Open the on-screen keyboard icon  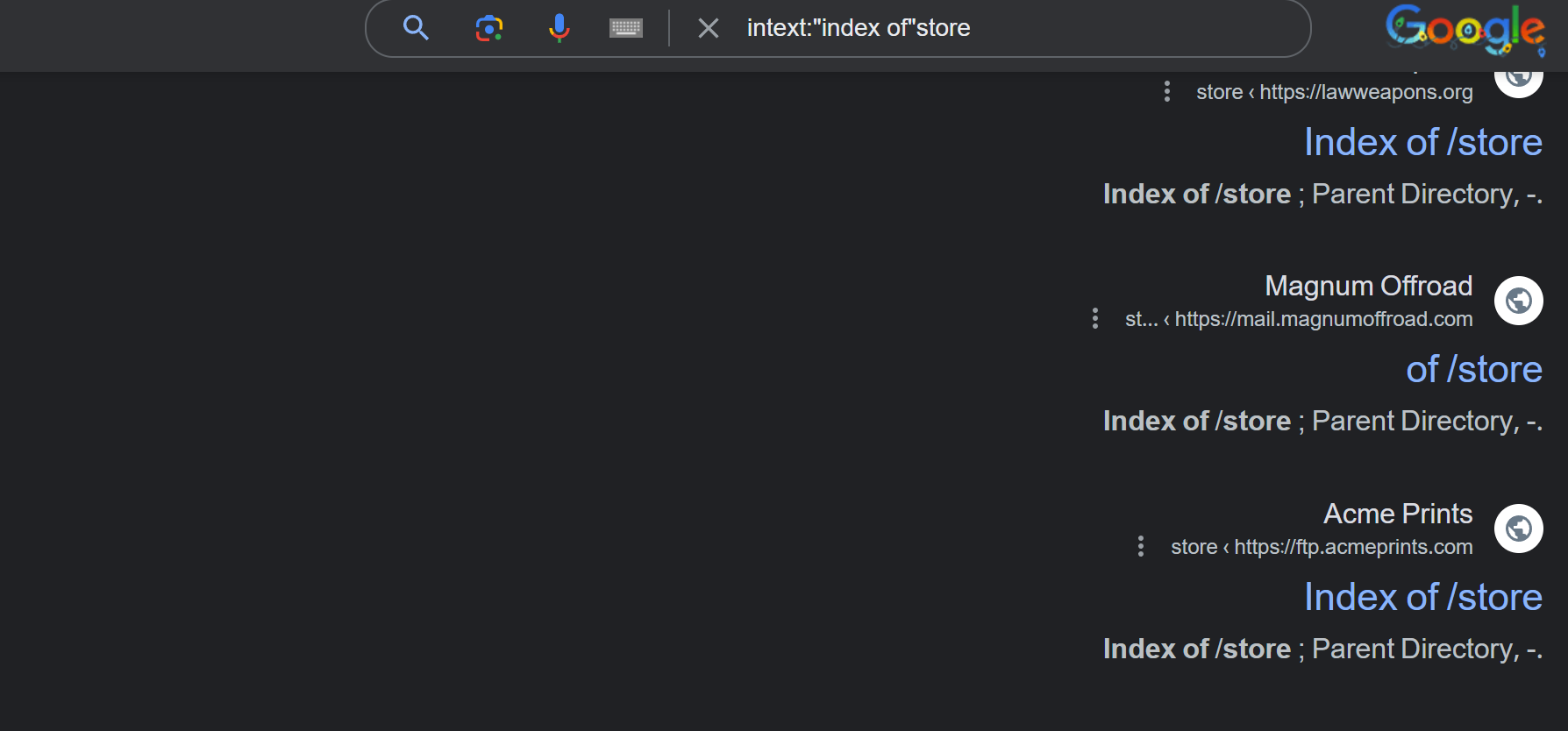(626, 28)
